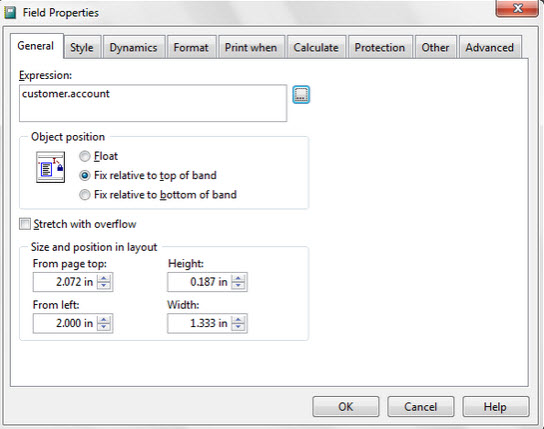This screenshot has width=544, height=429.
Task: Go to the Print when tab
Action: [x=251, y=47]
